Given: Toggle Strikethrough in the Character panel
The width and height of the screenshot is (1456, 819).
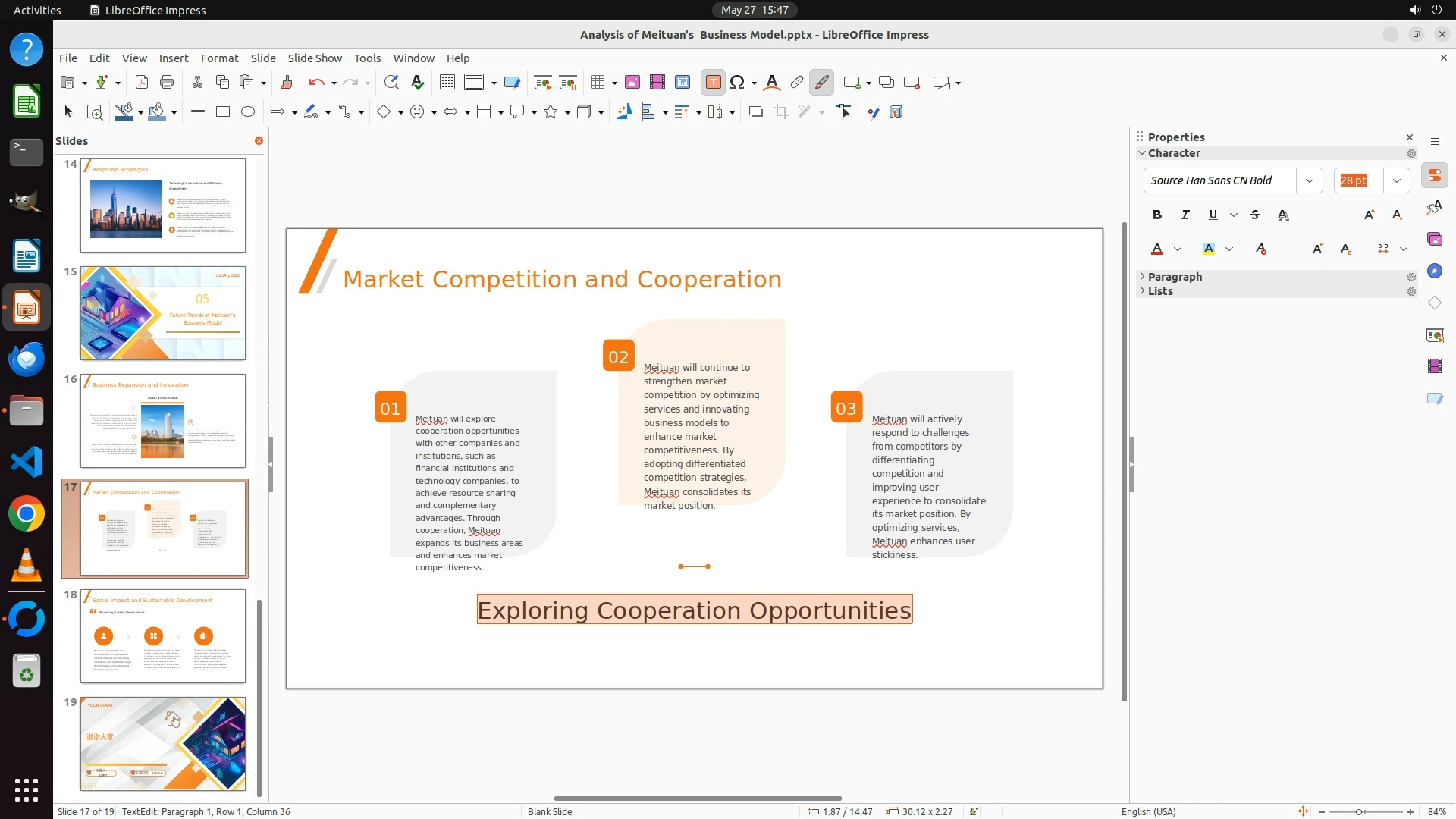Looking at the screenshot, I should (1255, 215).
